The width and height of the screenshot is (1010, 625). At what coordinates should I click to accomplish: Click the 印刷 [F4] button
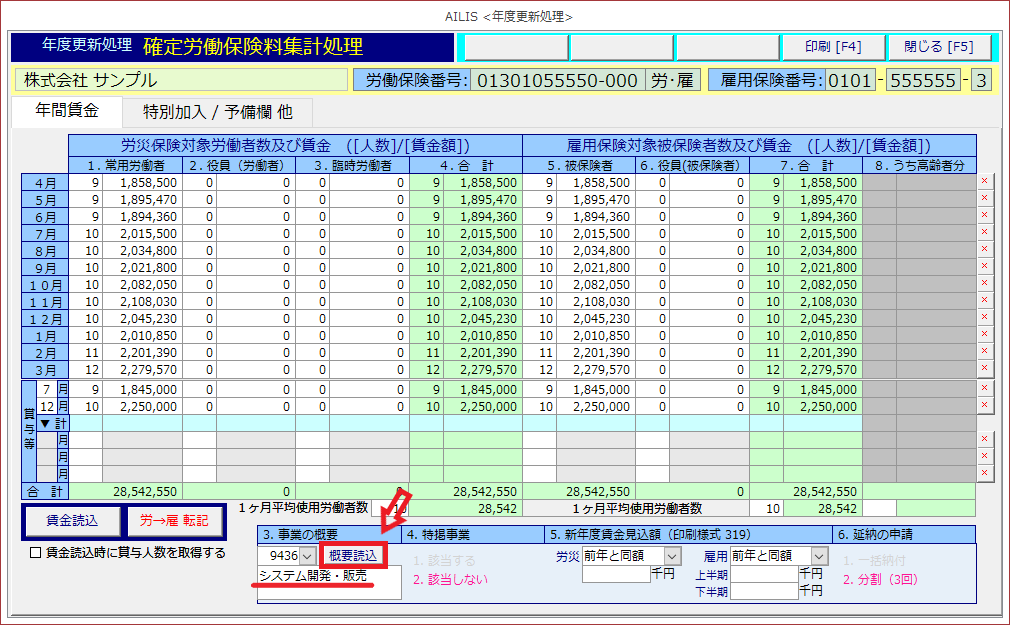click(832, 47)
